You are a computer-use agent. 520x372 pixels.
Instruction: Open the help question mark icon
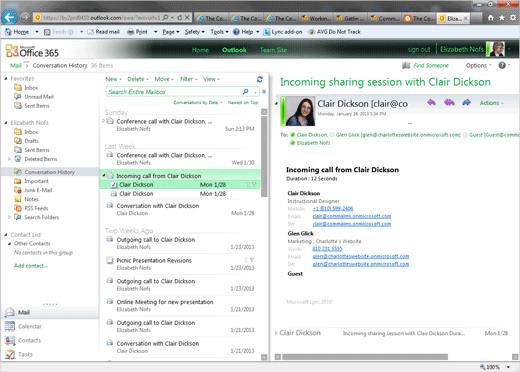(x=502, y=65)
